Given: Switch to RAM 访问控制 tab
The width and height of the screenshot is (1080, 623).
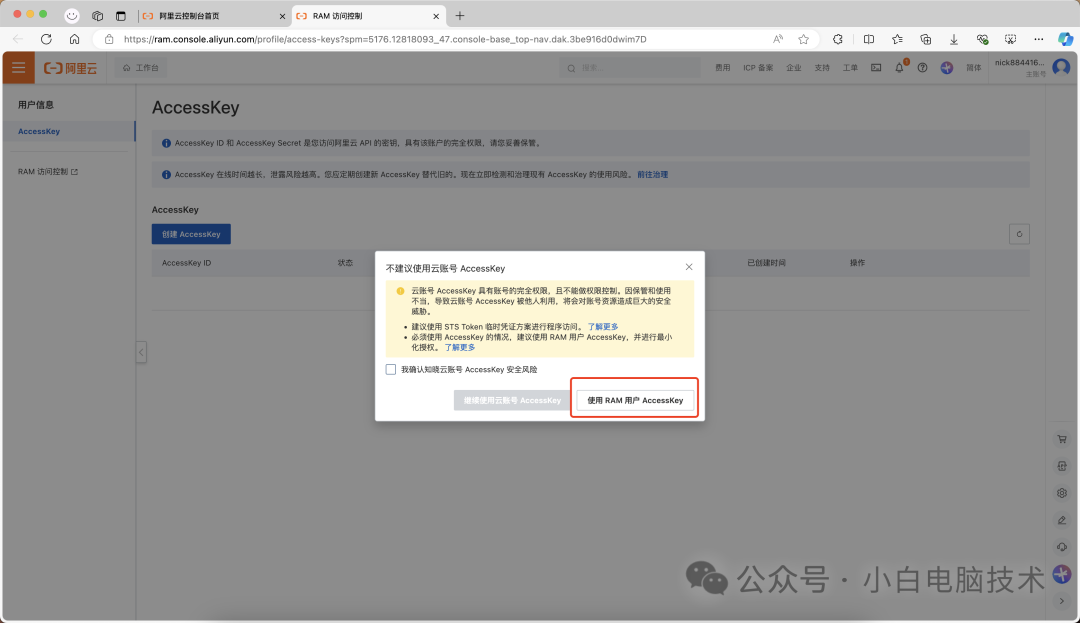Looking at the screenshot, I should 369,16.
